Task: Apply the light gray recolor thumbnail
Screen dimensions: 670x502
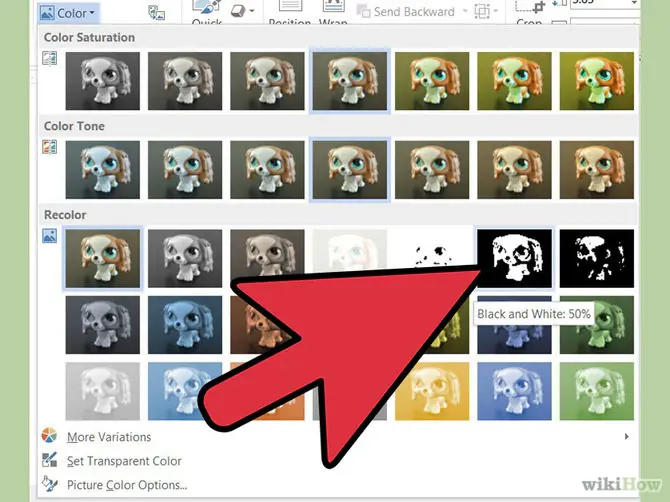Action: (103, 391)
